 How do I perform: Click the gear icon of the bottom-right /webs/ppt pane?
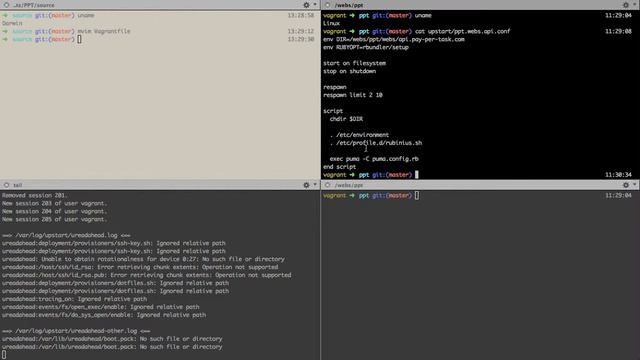[x=626, y=185]
